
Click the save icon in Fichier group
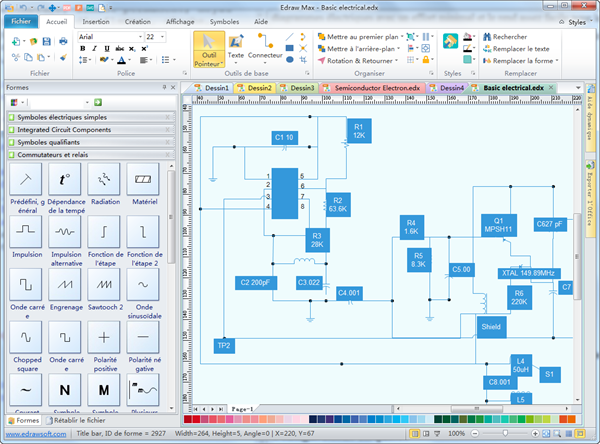[47, 41]
